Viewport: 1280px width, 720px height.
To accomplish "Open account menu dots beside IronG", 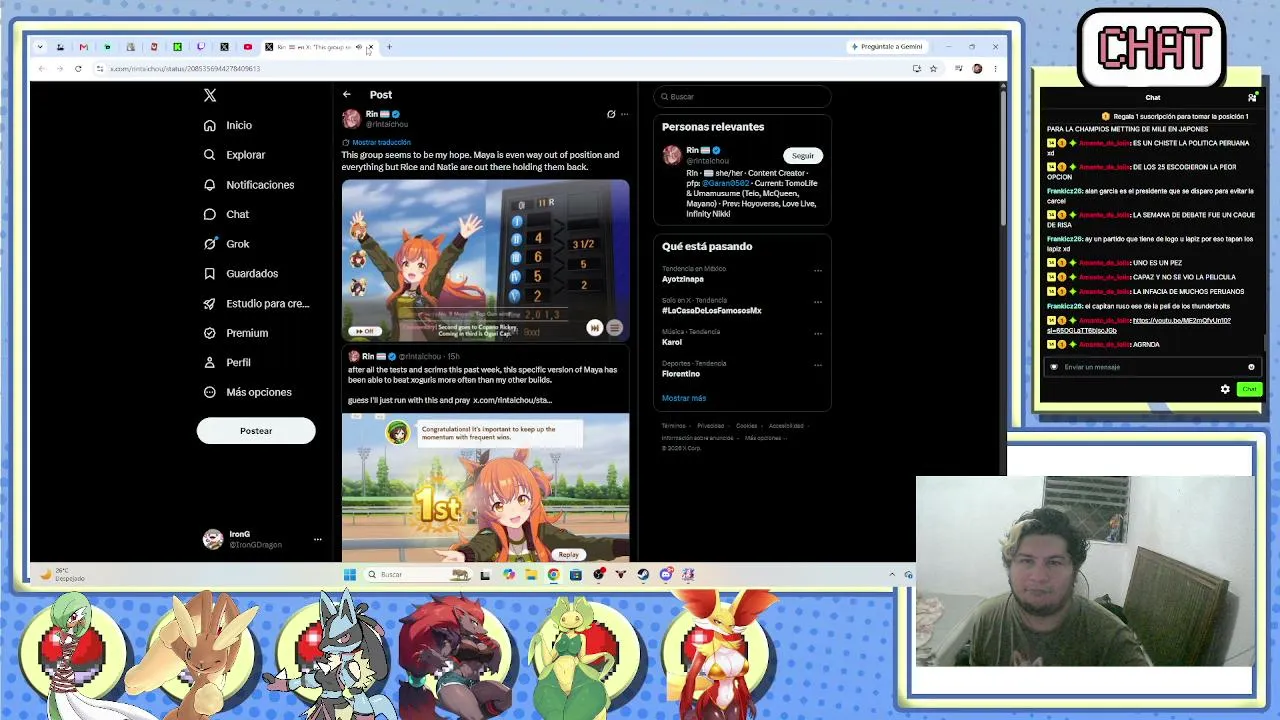I will coord(318,539).
